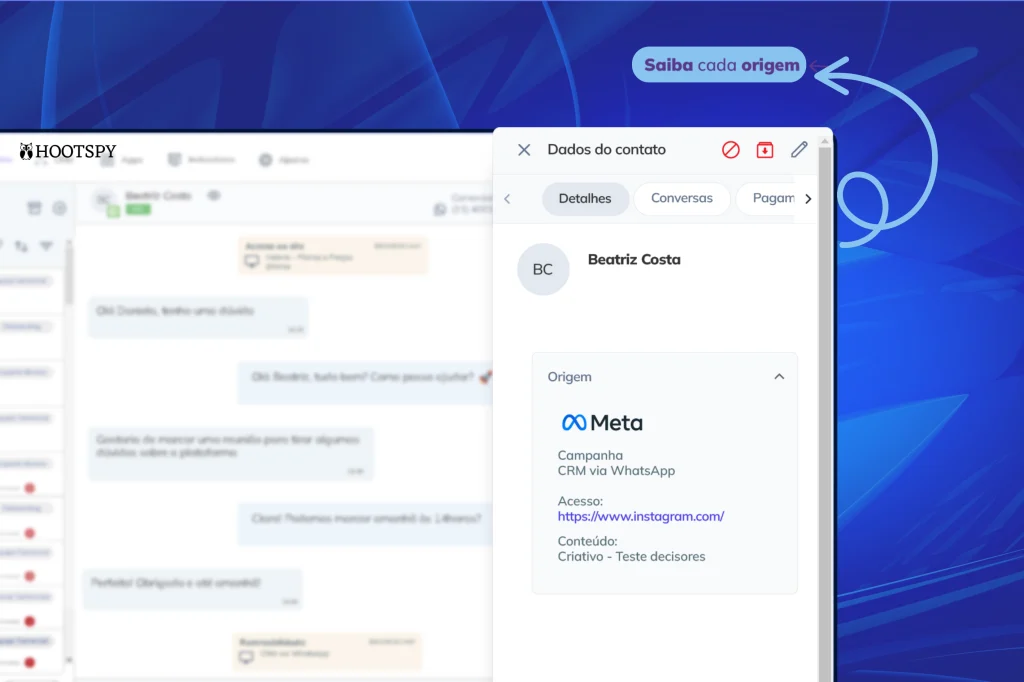Click the archive box icon above the conversation list

coord(34,208)
